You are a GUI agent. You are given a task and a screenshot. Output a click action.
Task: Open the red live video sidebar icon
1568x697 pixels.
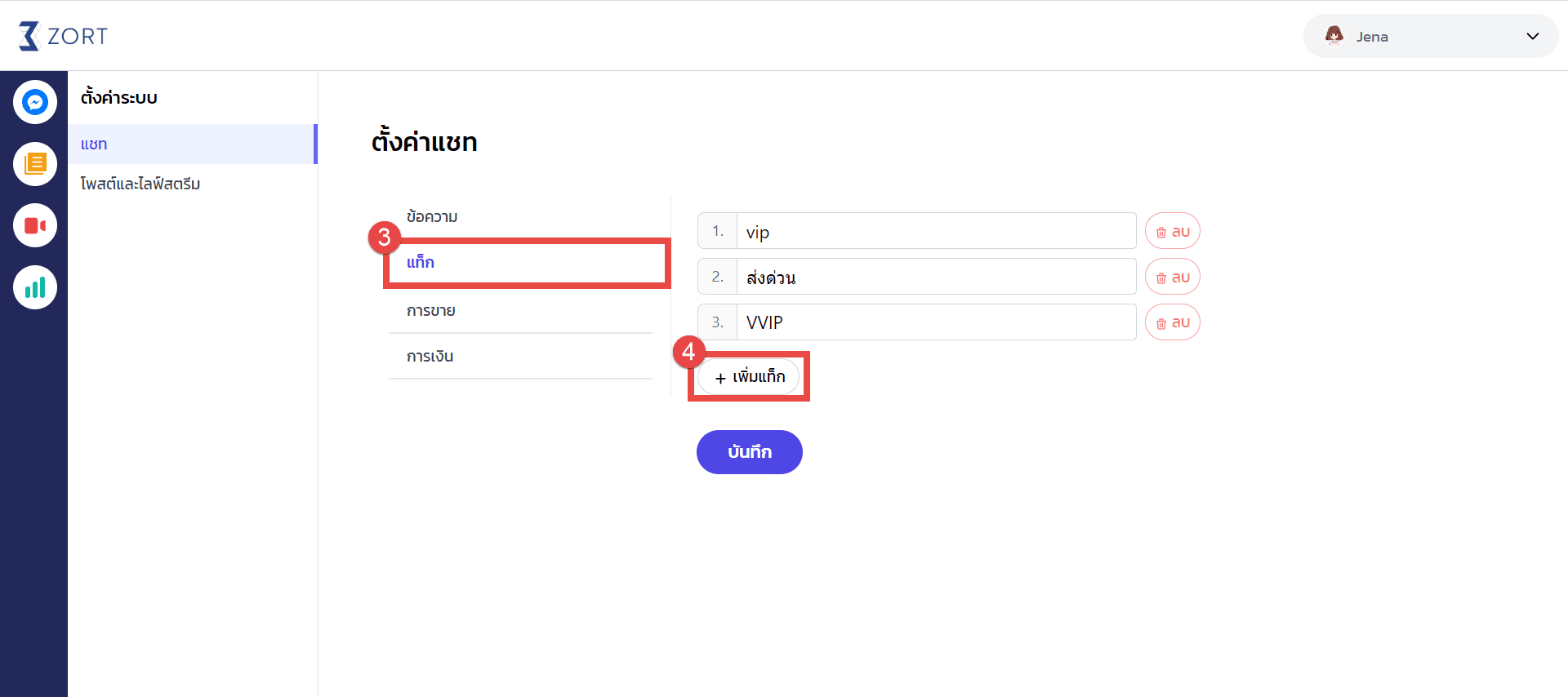click(x=35, y=225)
